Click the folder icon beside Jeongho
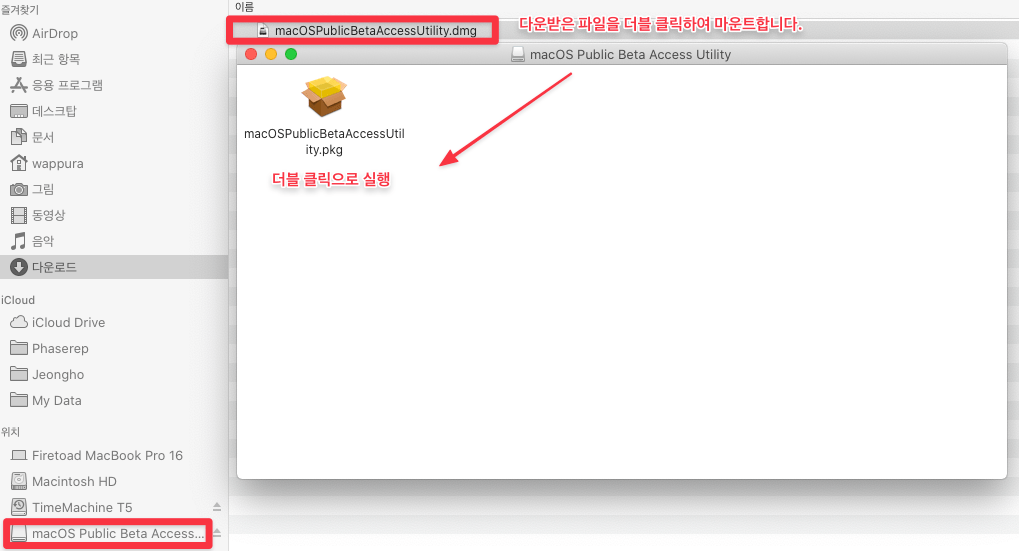 [19, 374]
